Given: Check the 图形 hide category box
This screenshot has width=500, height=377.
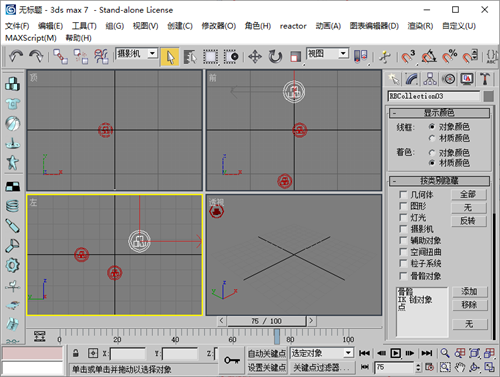Looking at the screenshot, I should (403, 206).
